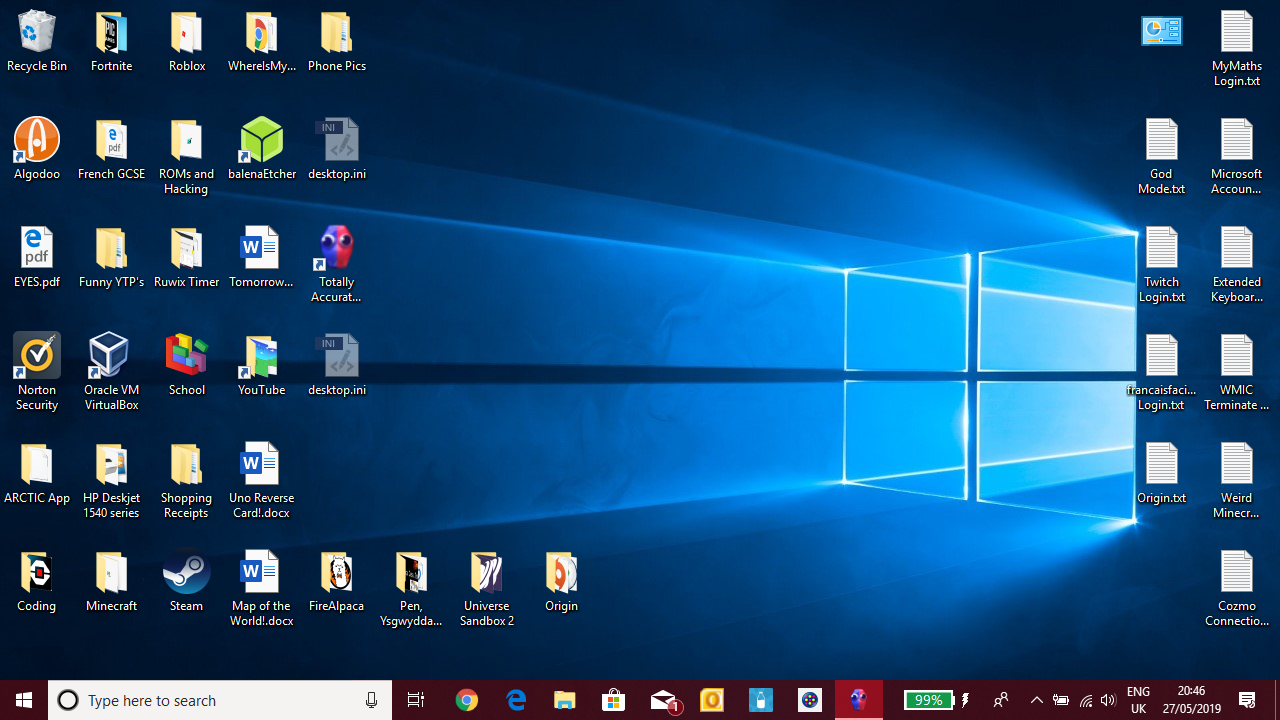Select the unlabeled Control Panel icon
Image resolution: width=1280 pixels, height=720 pixels.
(x=1162, y=31)
